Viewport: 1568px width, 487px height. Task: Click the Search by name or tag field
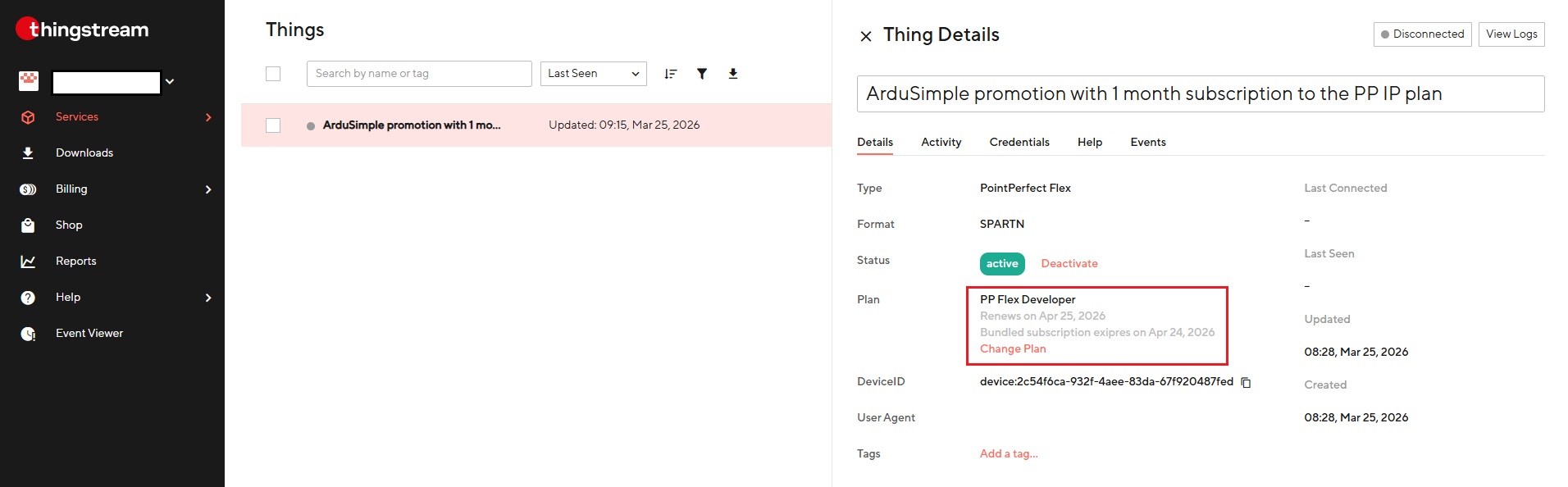pos(418,74)
